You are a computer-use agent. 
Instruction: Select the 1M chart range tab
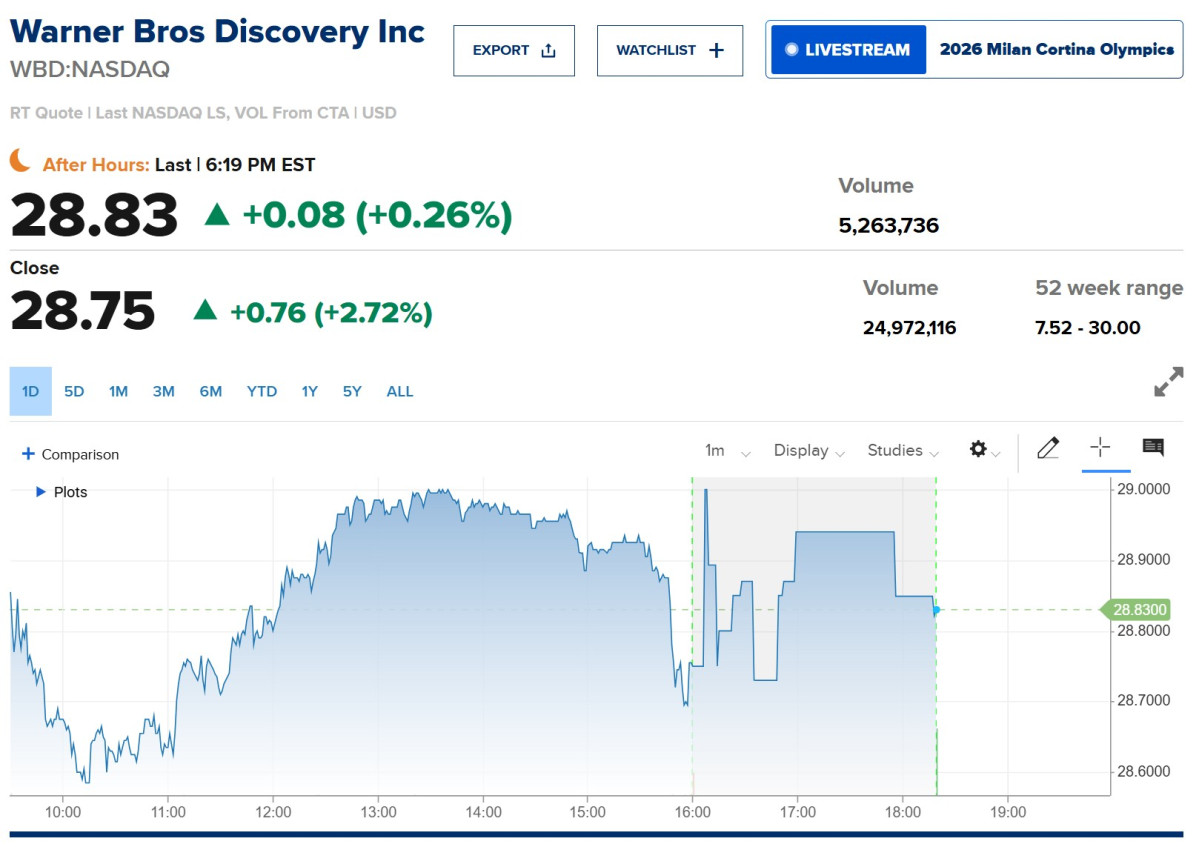click(119, 391)
